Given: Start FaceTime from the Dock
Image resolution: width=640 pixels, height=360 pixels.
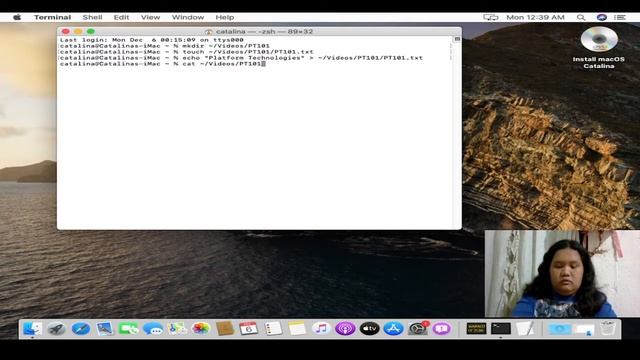Looking at the screenshot, I should pos(129,329).
